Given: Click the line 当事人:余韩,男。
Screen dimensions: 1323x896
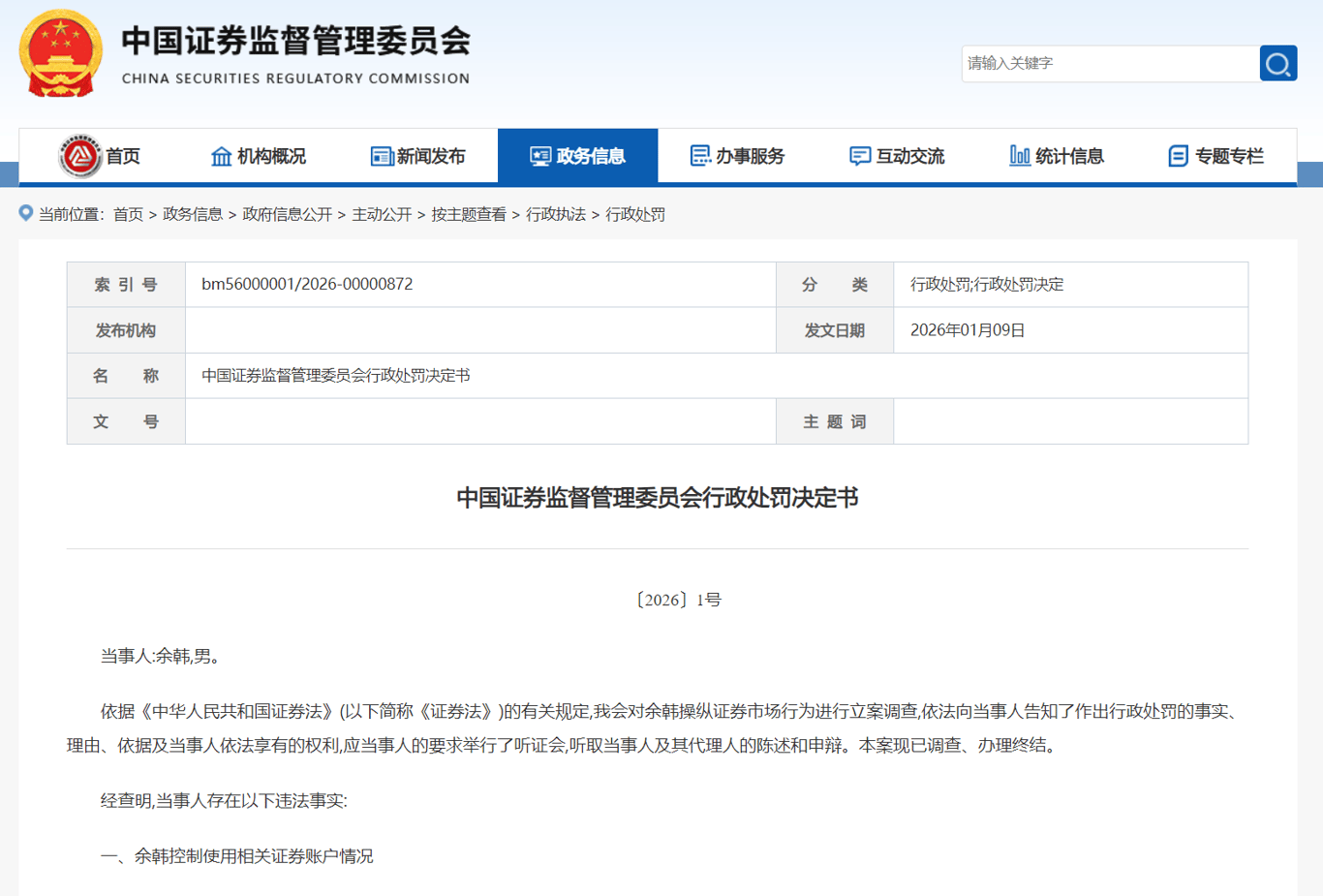Looking at the screenshot, I should [x=163, y=656].
